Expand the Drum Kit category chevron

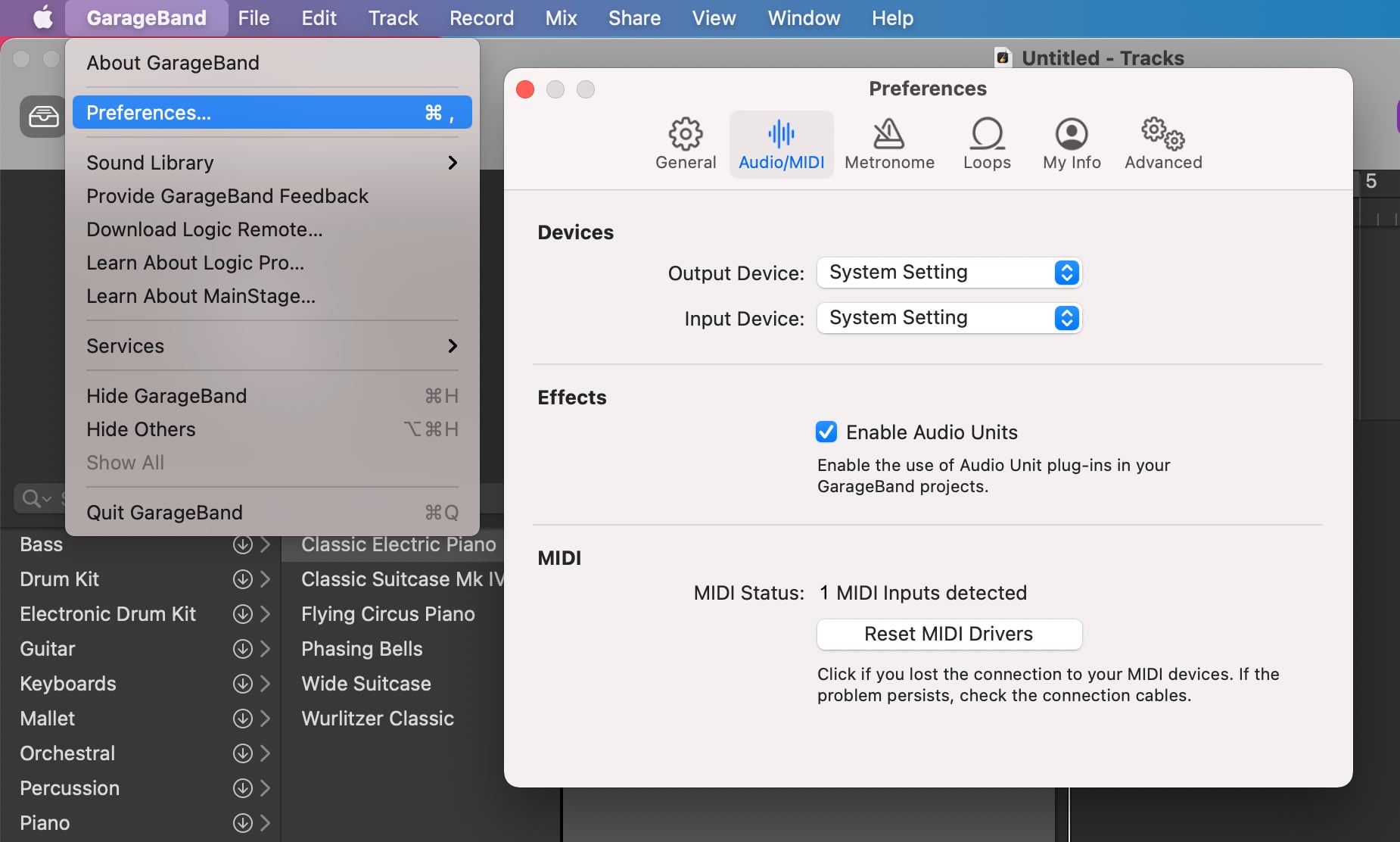(265, 579)
